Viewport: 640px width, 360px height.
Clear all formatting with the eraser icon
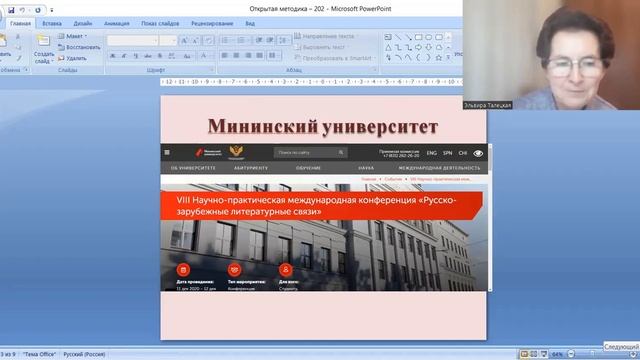point(209,40)
